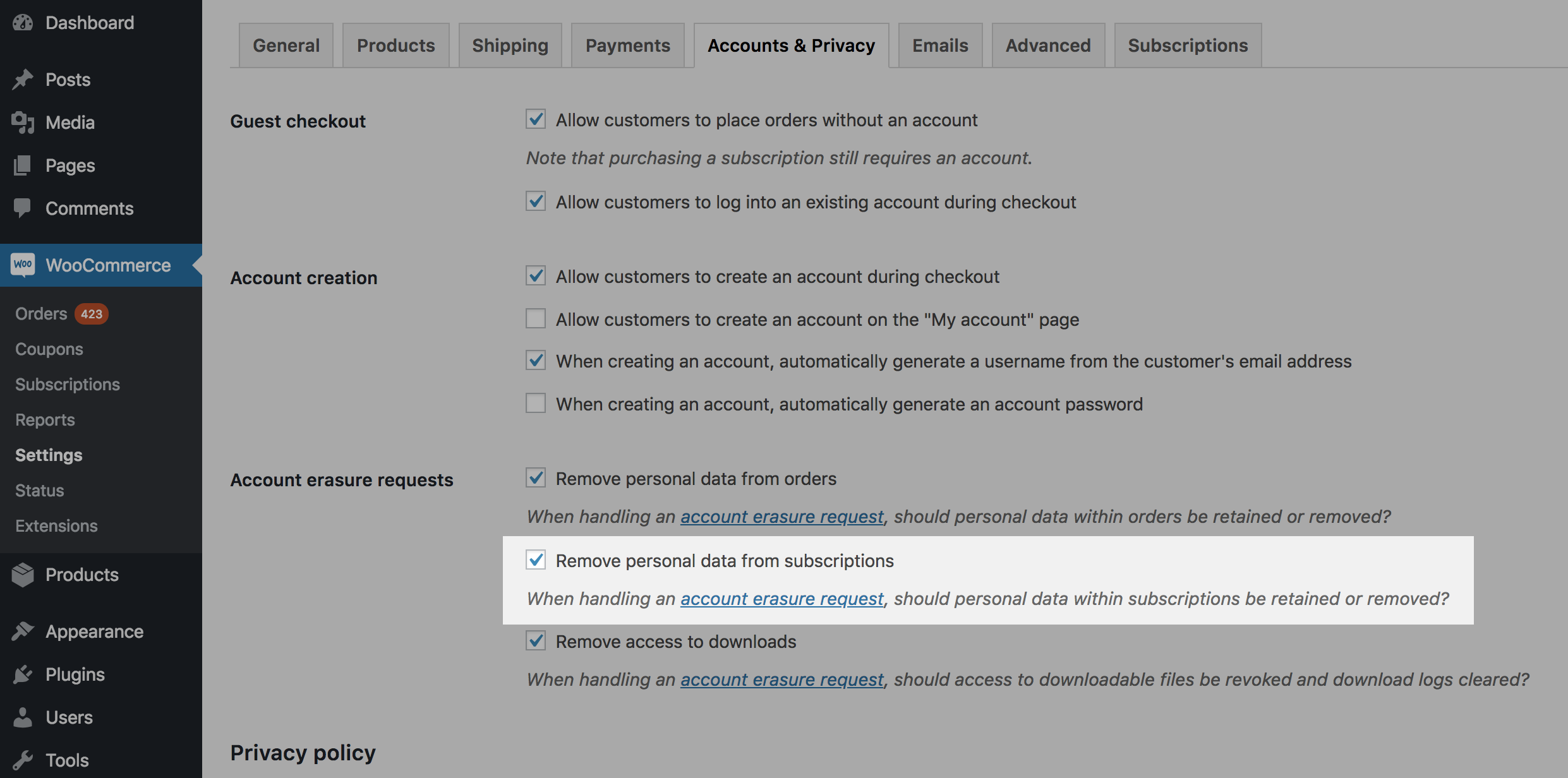1568x778 pixels.
Task: Open the Products box icon
Action: click(x=23, y=575)
